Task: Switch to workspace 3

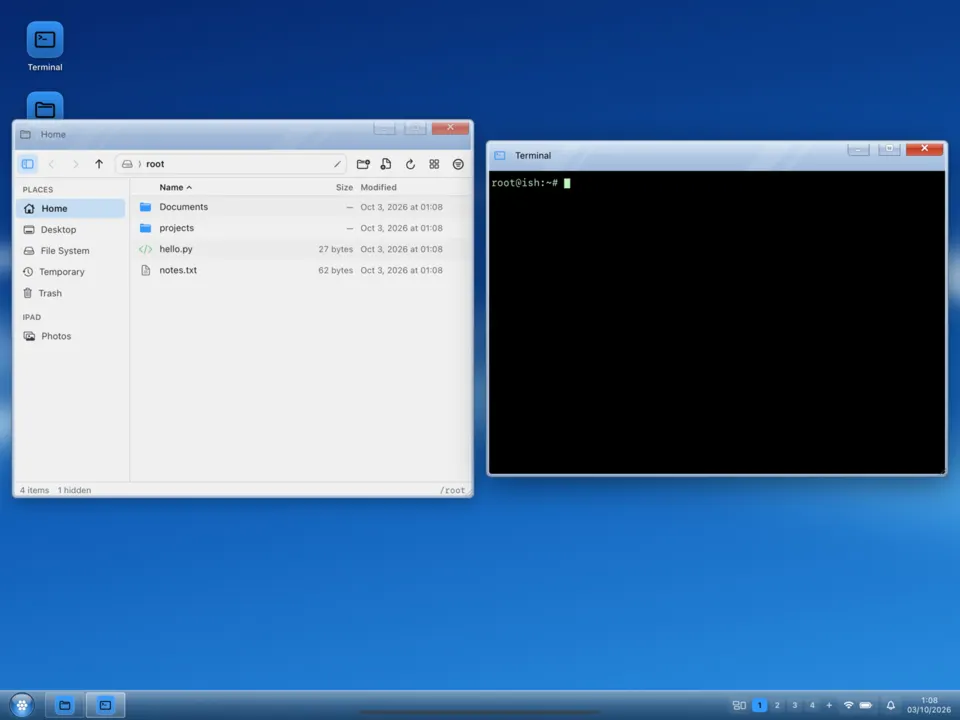Action: point(795,705)
